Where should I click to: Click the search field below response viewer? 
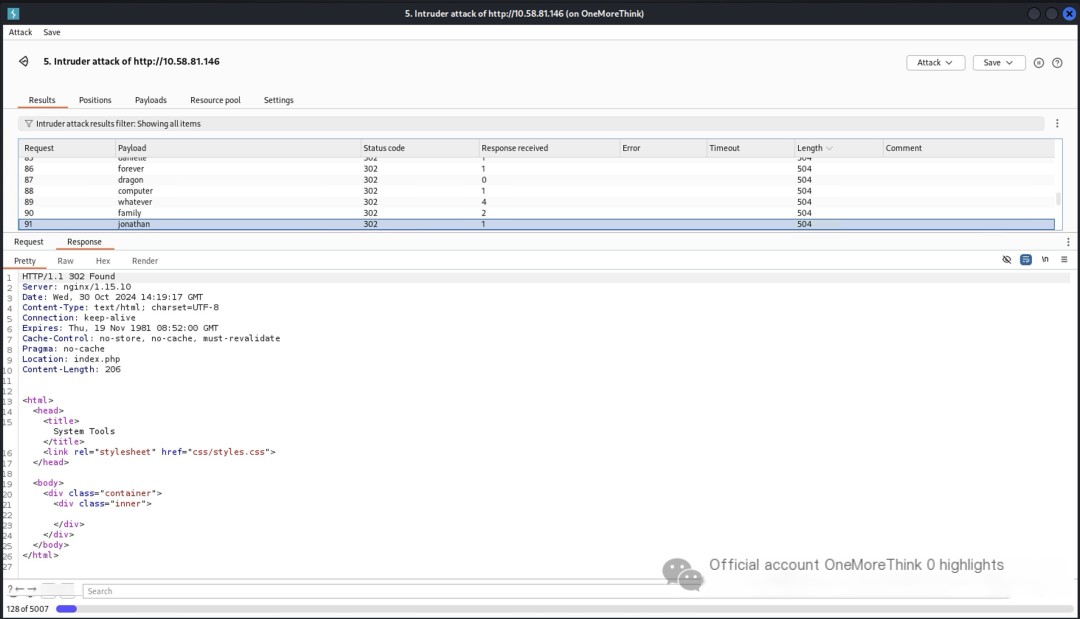tap(546, 591)
